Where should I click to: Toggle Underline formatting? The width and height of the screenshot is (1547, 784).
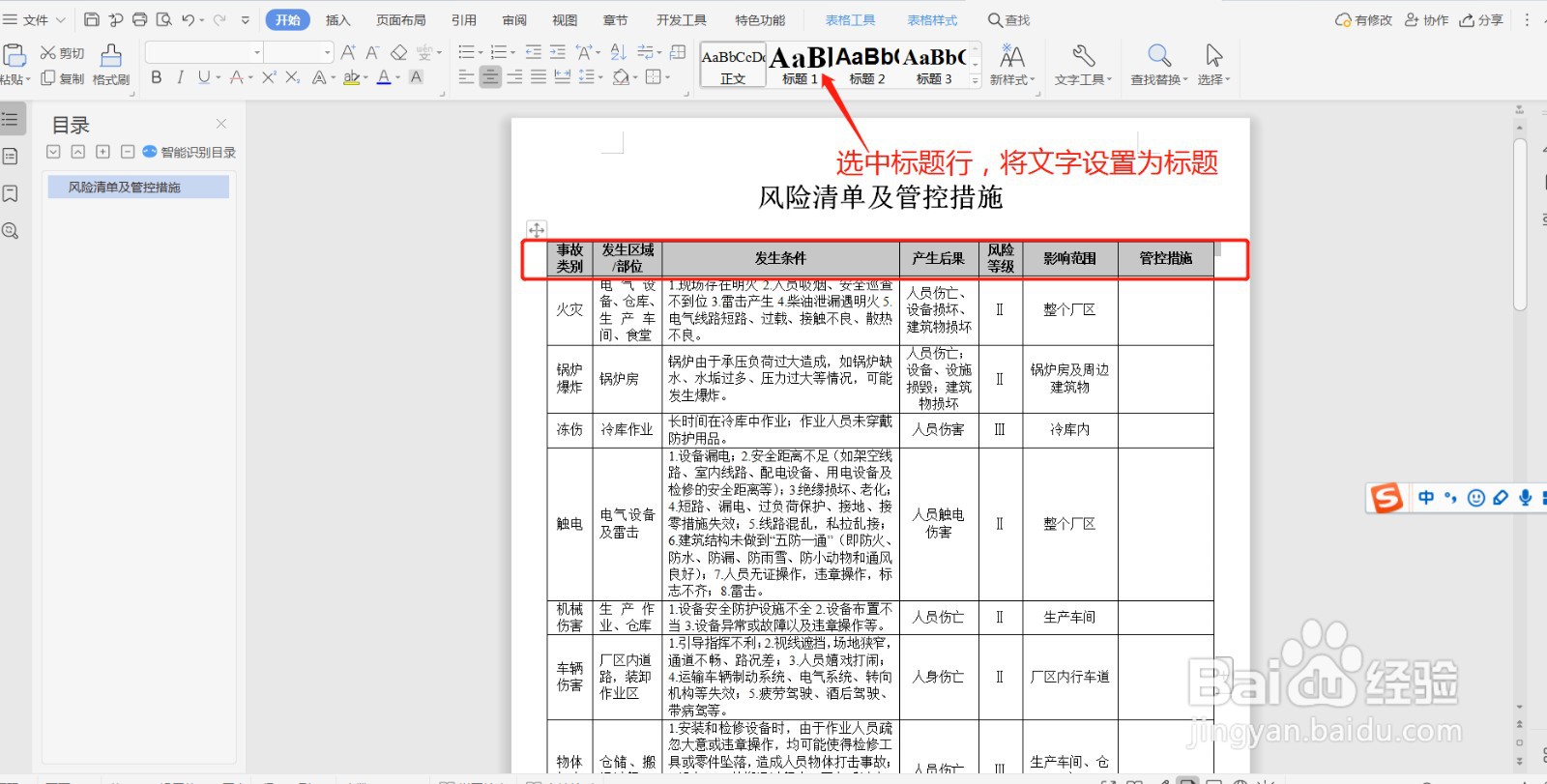(x=203, y=77)
